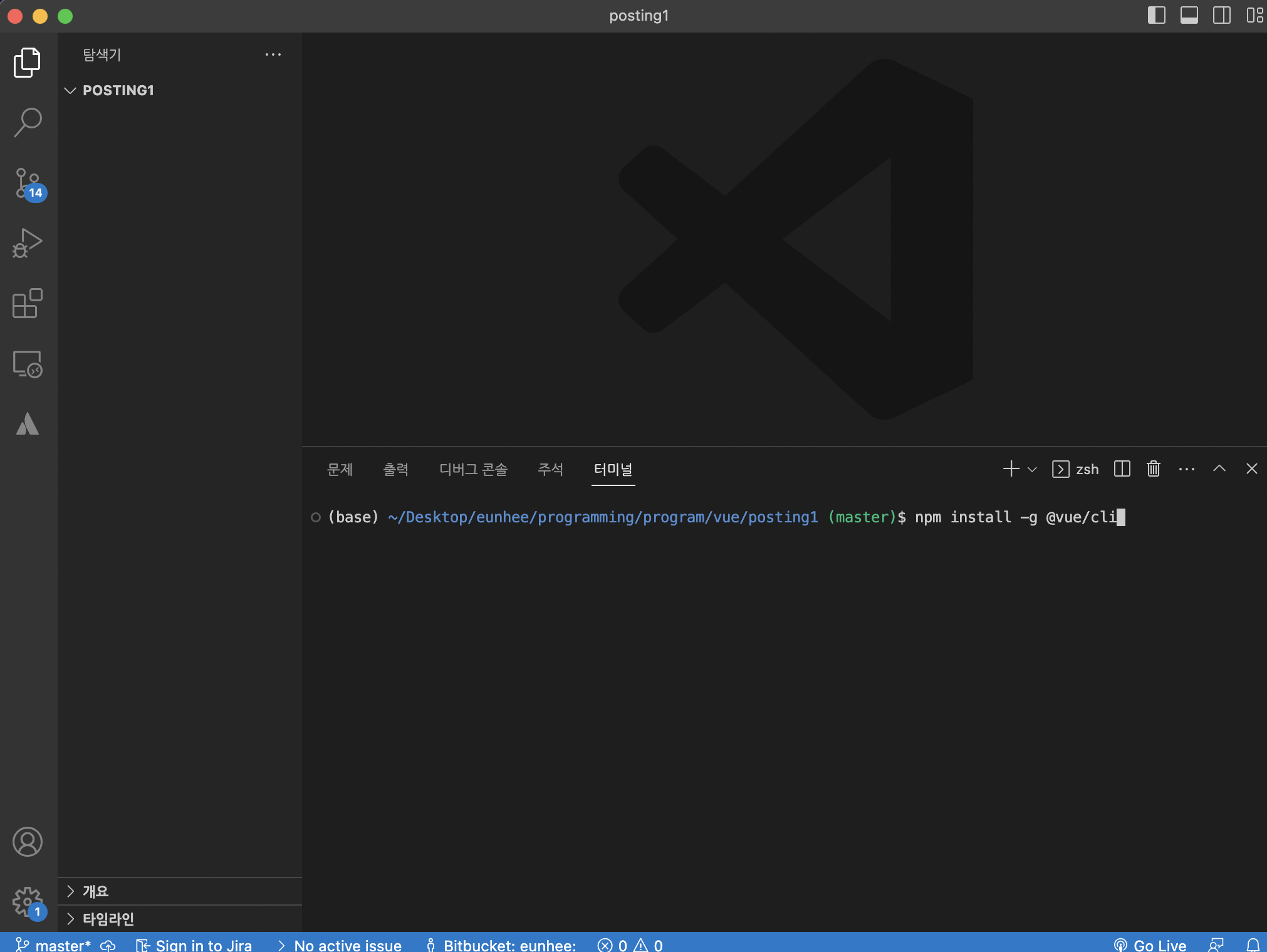This screenshot has width=1267, height=952.
Task: Toggle the primary side bar visibility
Action: 1156,16
